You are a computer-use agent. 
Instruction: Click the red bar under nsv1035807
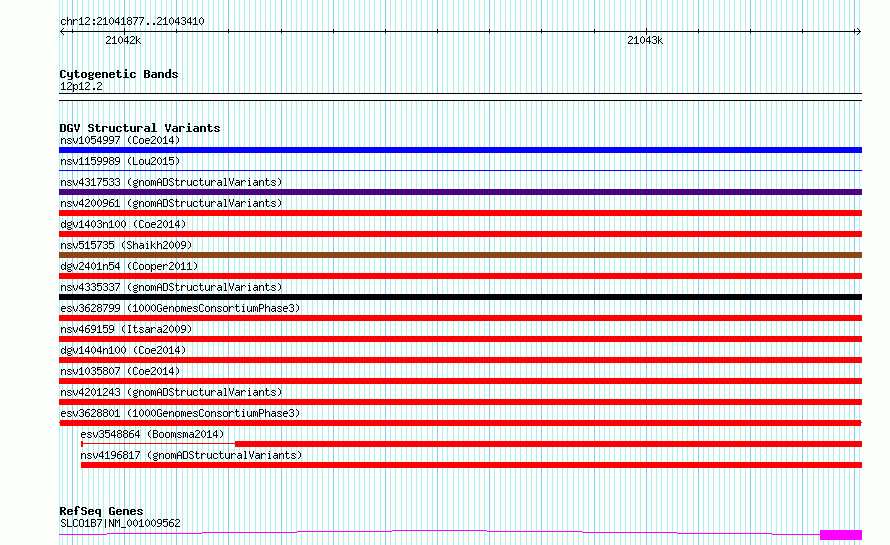click(460, 381)
